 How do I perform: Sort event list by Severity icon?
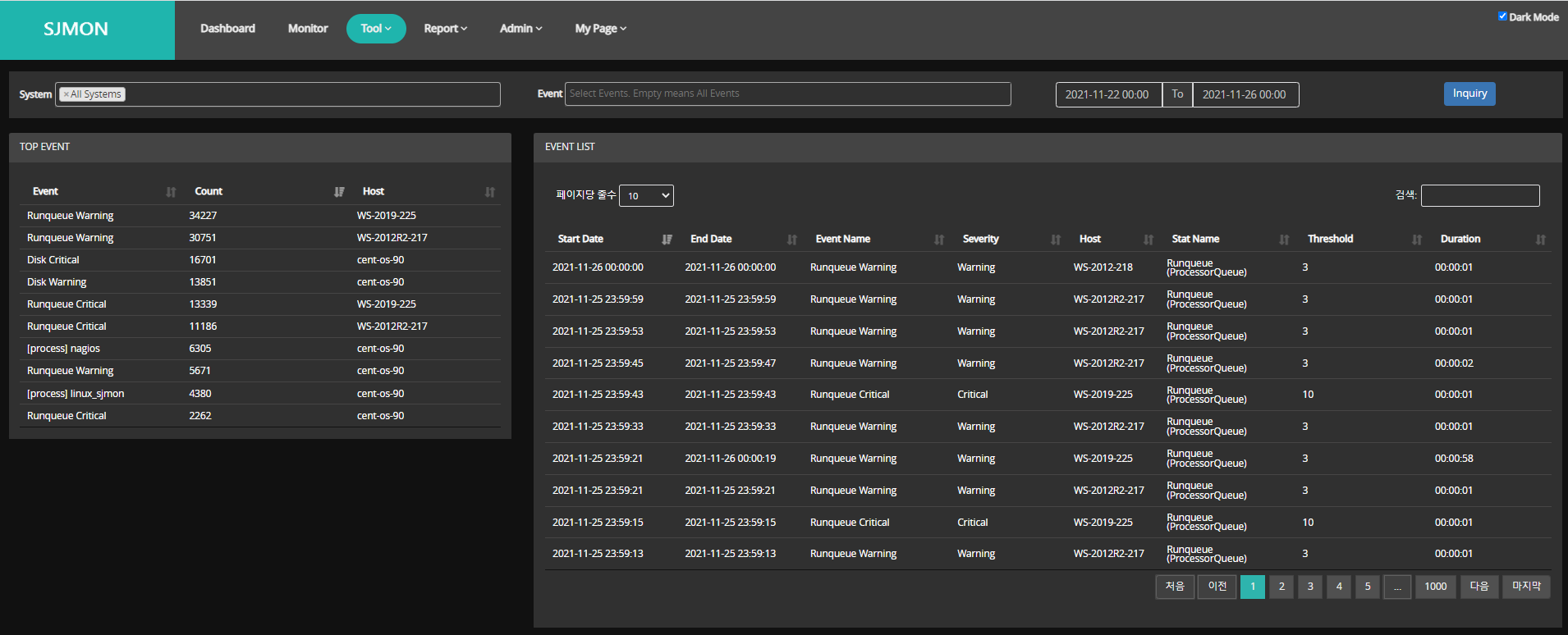(1055, 240)
